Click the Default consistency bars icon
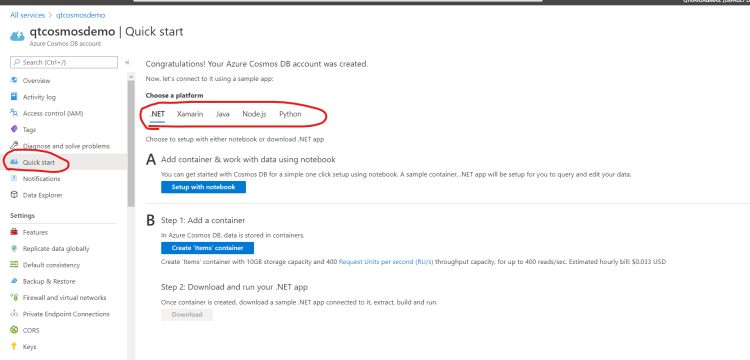This screenshot has height=360, width=750. pyautogui.click(x=14, y=265)
